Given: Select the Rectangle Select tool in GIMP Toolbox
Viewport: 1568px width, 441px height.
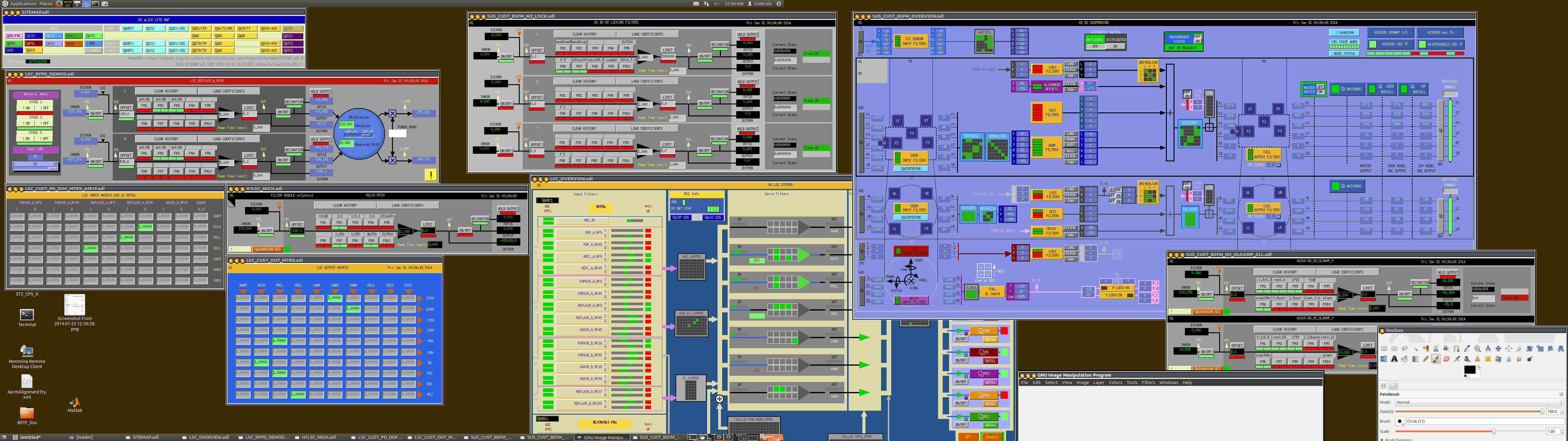Looking at the screenshot, I should click(1384, 349).
